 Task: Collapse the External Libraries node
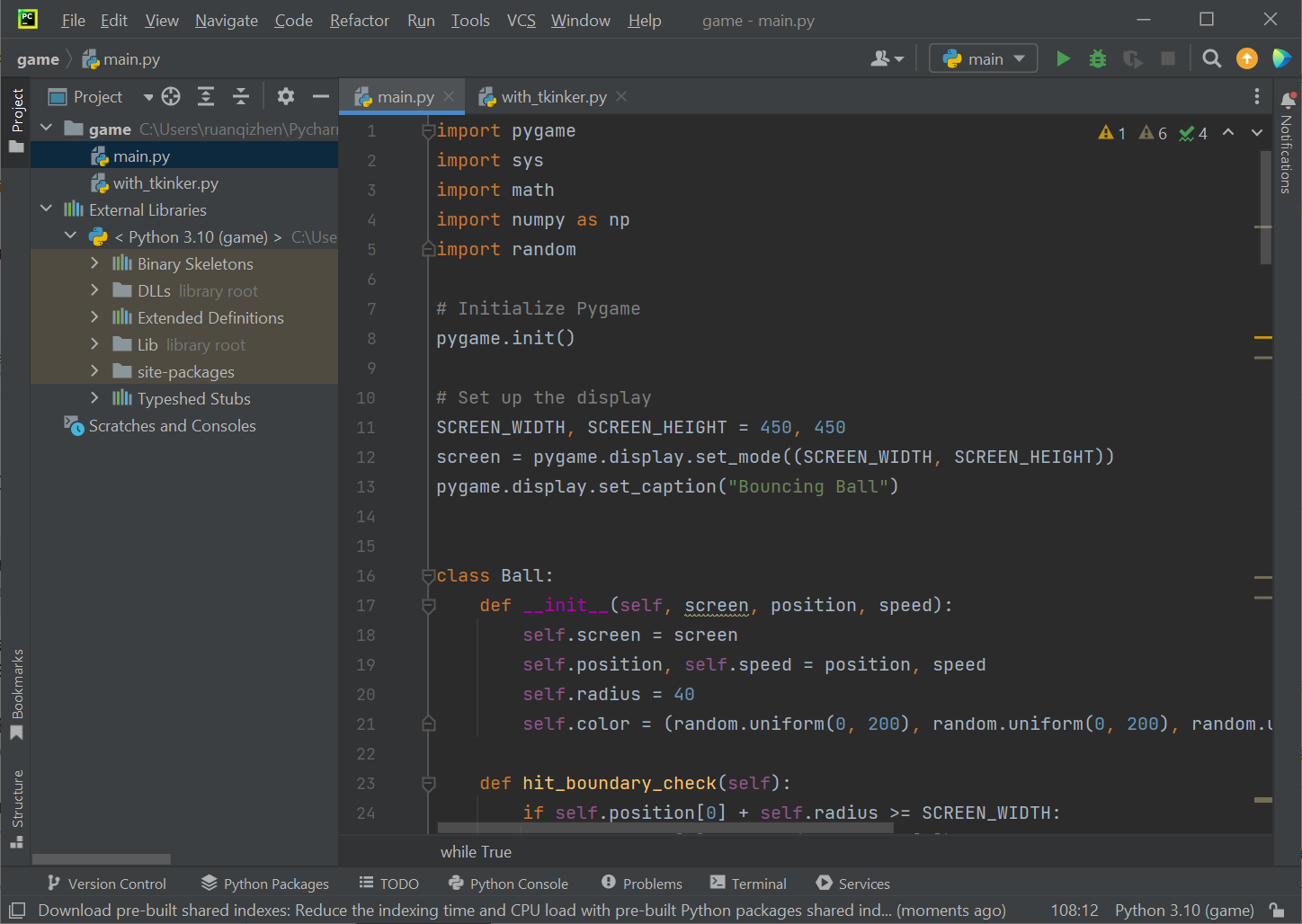[x=47, y=209]
